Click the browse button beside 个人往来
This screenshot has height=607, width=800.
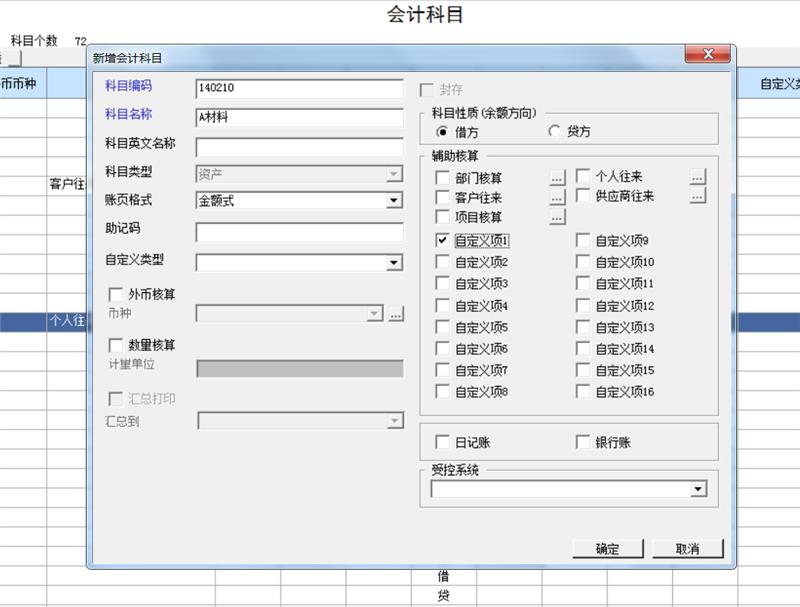[x=698, y=178]
